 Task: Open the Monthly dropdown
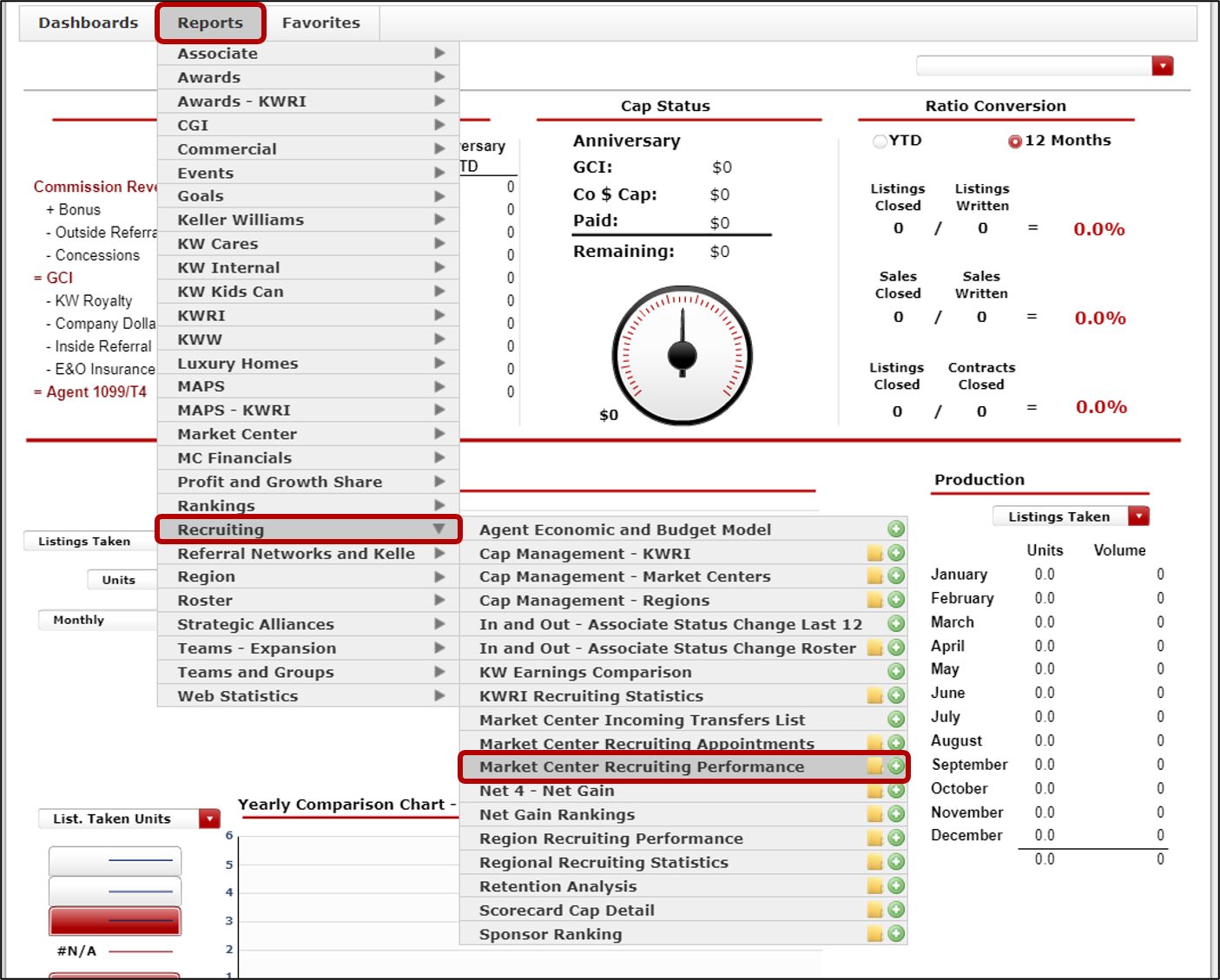pyautogui.click(x=97, y=620)
